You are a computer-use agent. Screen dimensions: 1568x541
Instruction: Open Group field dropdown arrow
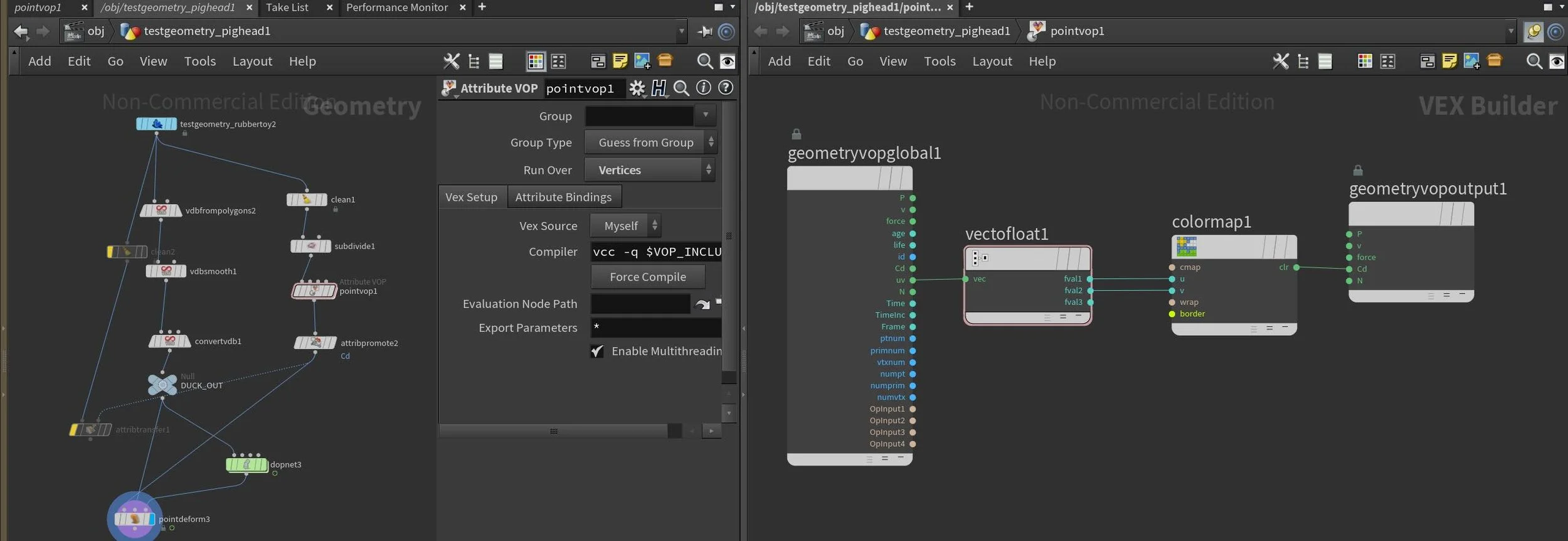click(x=706, y=115)
